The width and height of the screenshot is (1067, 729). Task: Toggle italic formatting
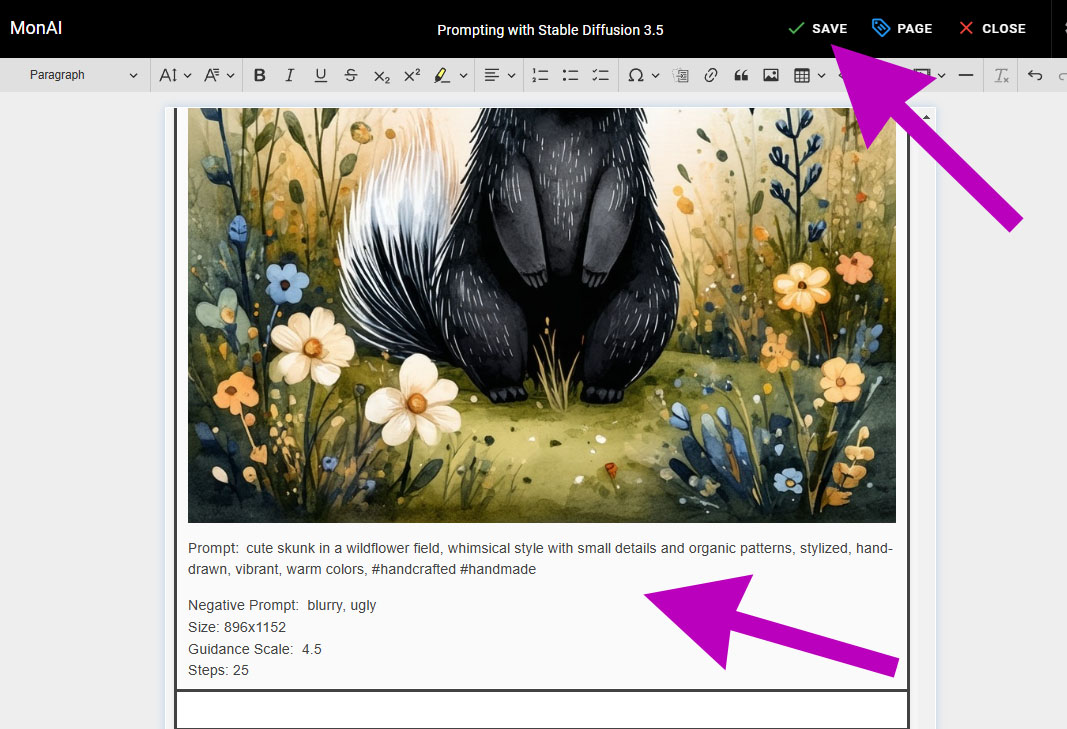(290, 75)
